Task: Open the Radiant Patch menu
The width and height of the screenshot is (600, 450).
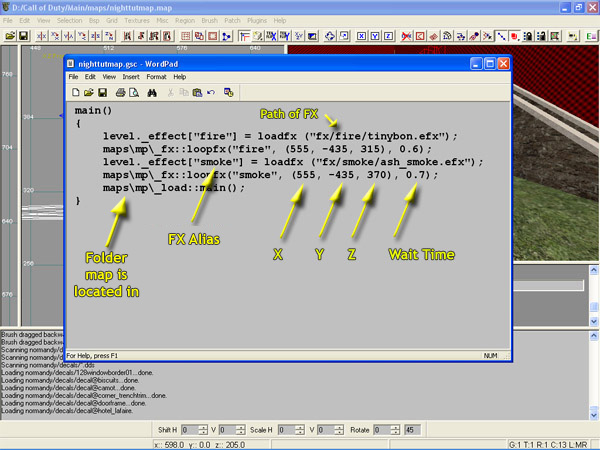Action: (x=232, y=21)
